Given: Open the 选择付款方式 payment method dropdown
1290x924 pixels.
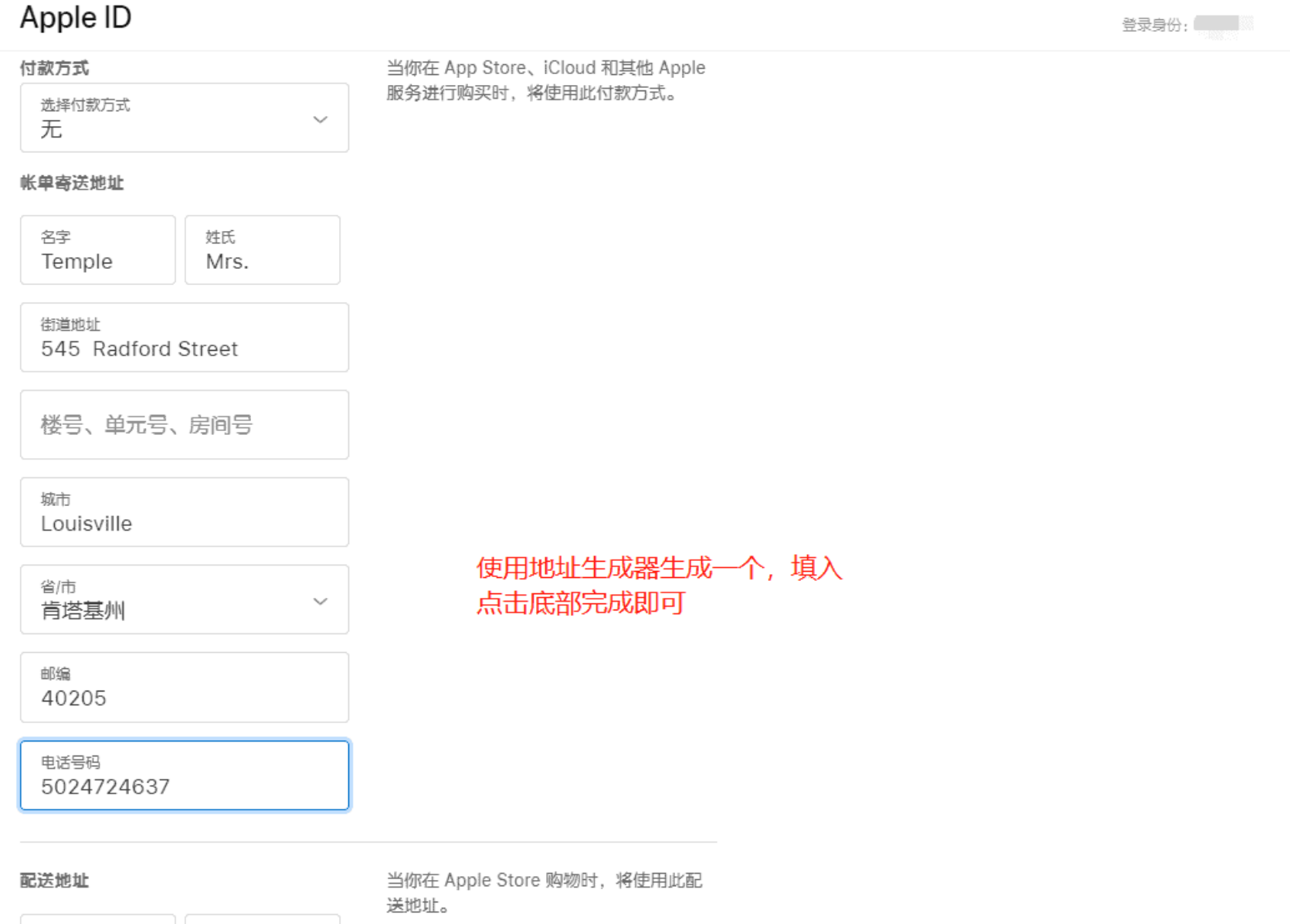Looking at the screenshot, I should click(x=184, y=118).
